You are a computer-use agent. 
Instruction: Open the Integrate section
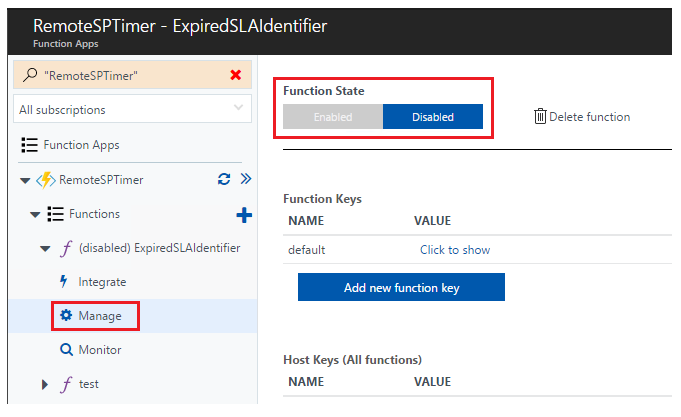click(102, 282)
